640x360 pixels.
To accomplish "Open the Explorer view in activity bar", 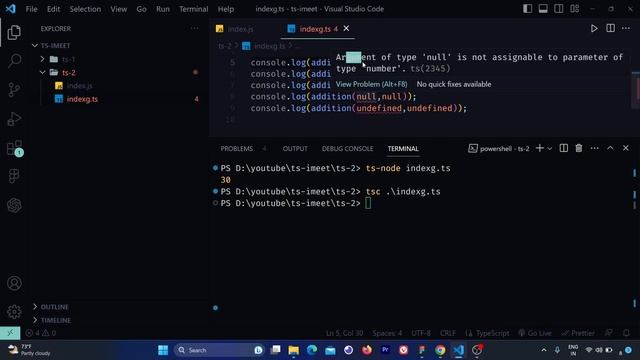I will pos(14,33).
